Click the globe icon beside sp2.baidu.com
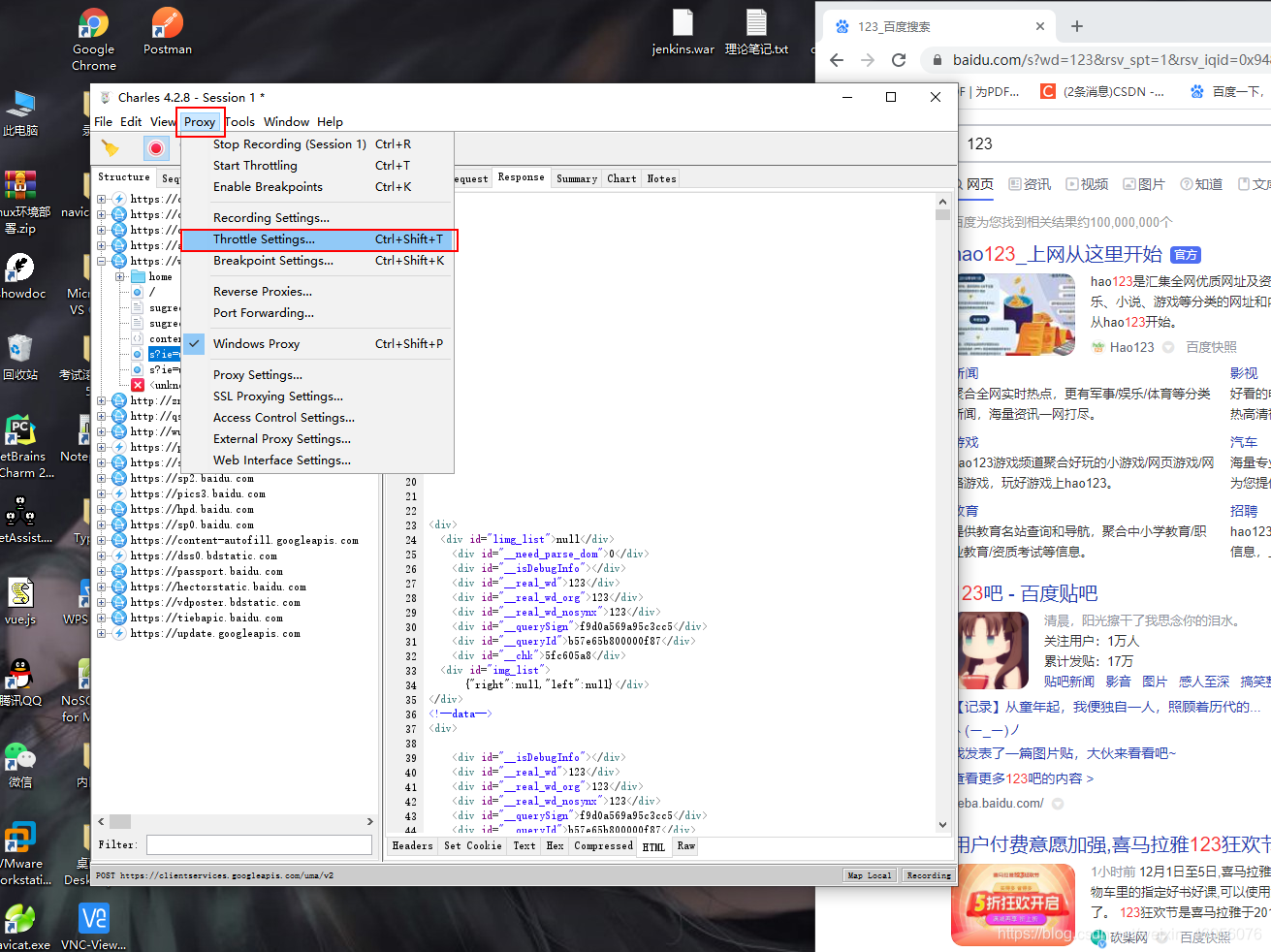This screenshot has width=1271, height=952. point(119,478)
